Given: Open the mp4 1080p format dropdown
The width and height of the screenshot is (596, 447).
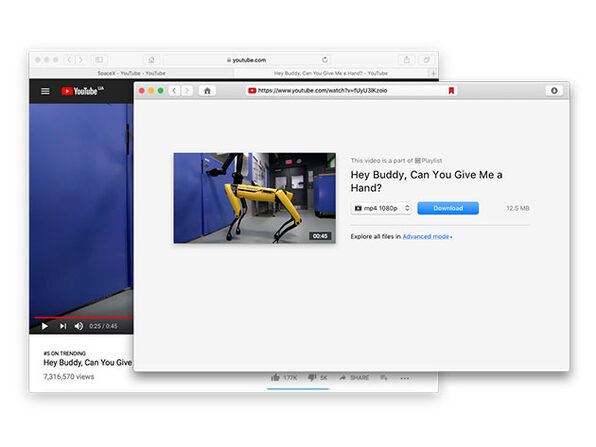Looking at the screenshot, I should pyautogui.click(x=381, y=208).
